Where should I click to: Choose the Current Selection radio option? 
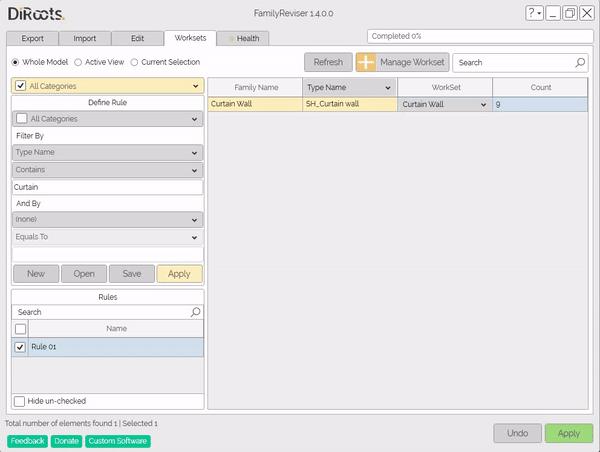[x=135, y=62]
